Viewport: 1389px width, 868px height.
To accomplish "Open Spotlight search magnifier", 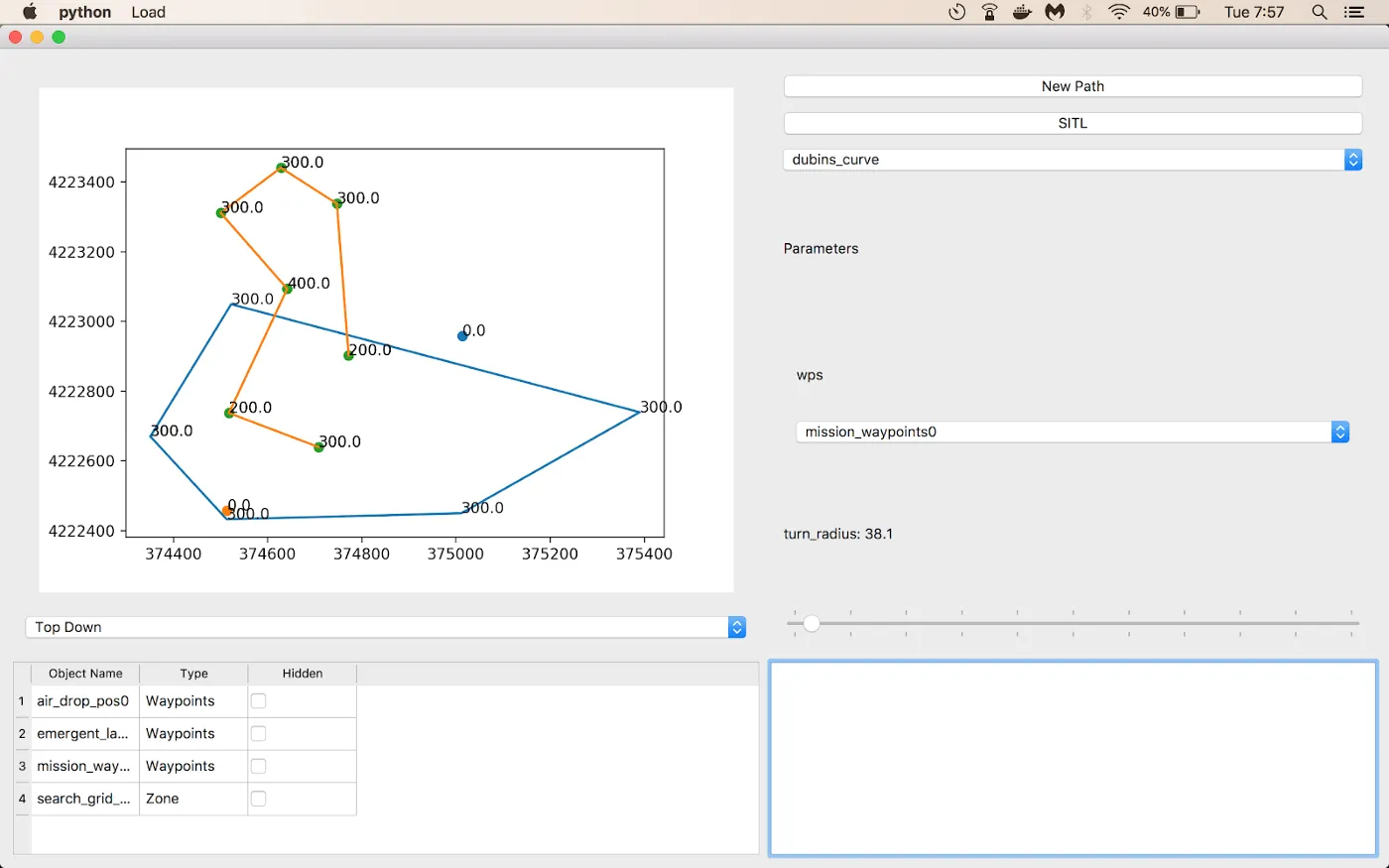I will coord(1319,12).
